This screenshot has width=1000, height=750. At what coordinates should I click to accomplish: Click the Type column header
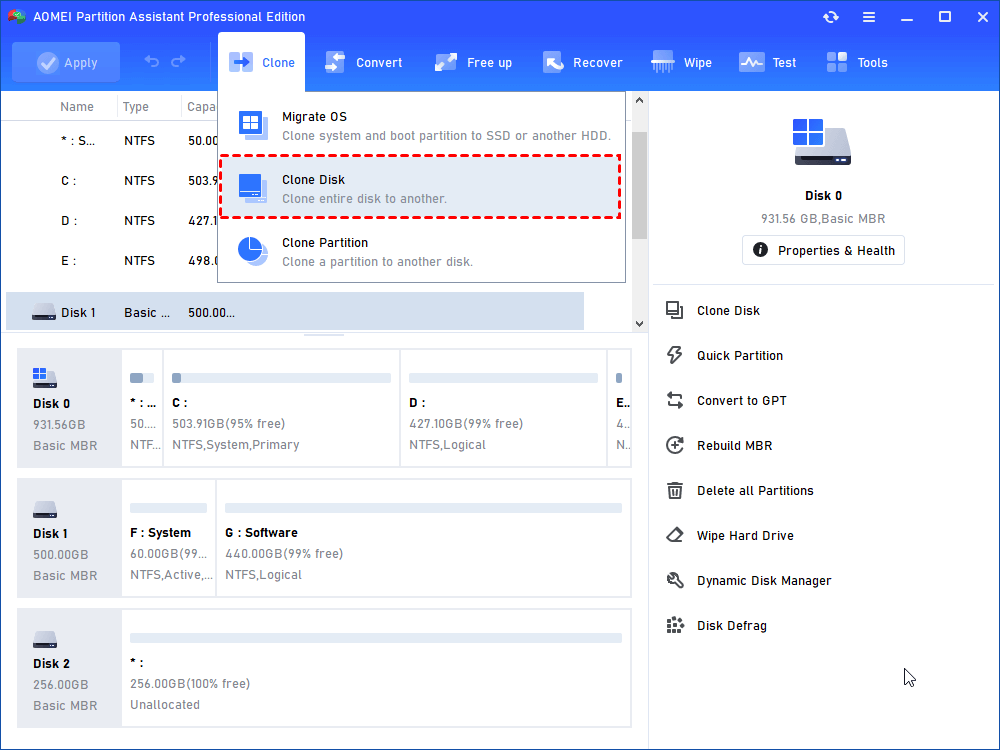point(136,107)
